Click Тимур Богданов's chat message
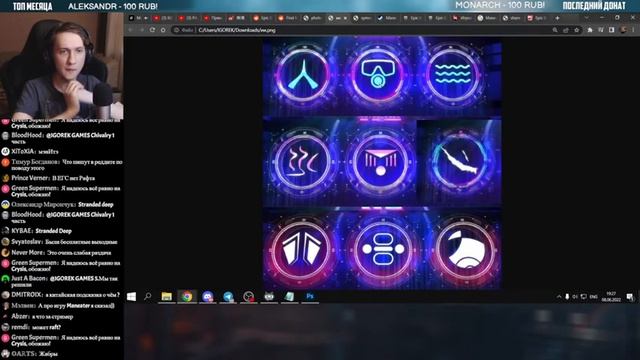This screenshot has height=360, width=640. [62, 165]
